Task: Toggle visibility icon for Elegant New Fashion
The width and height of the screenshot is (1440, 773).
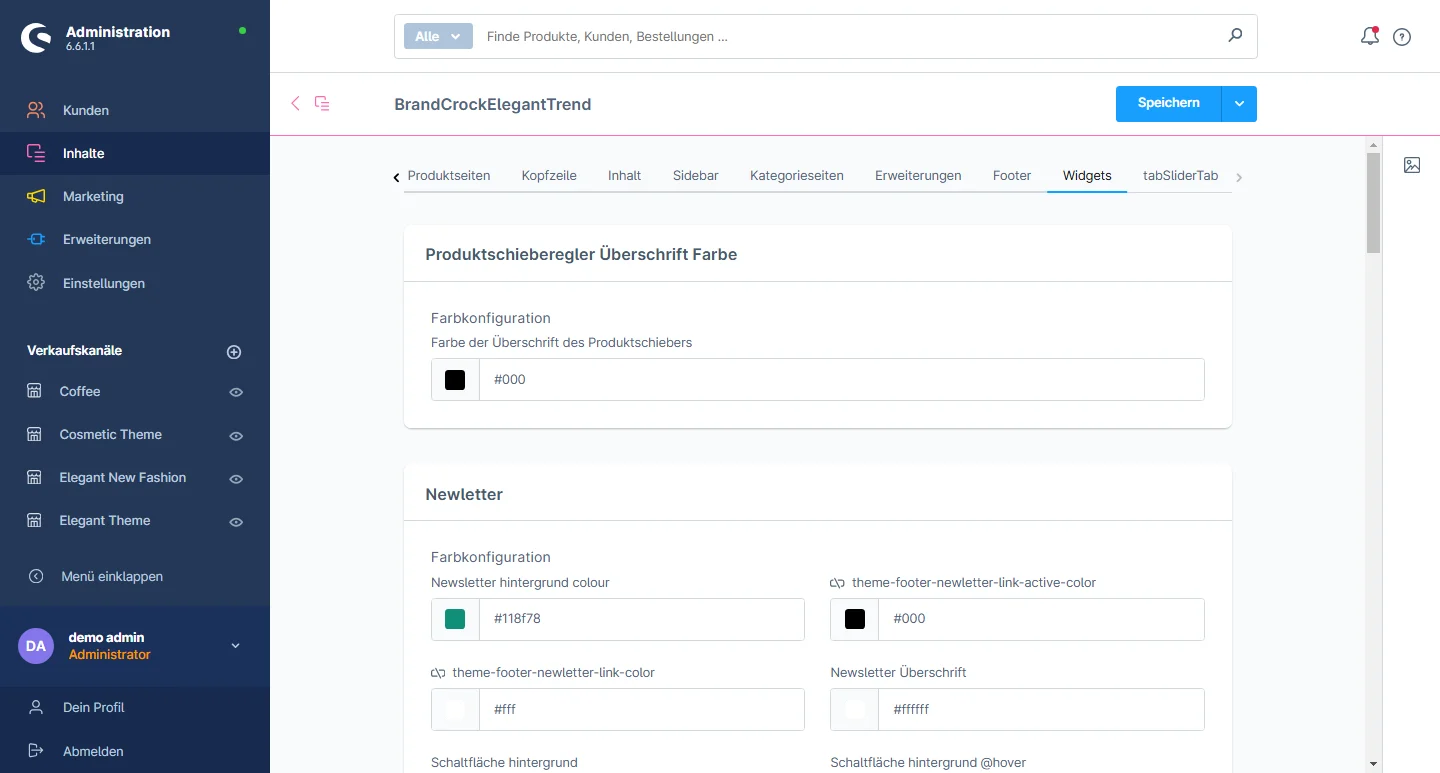Action: [236, 479]
